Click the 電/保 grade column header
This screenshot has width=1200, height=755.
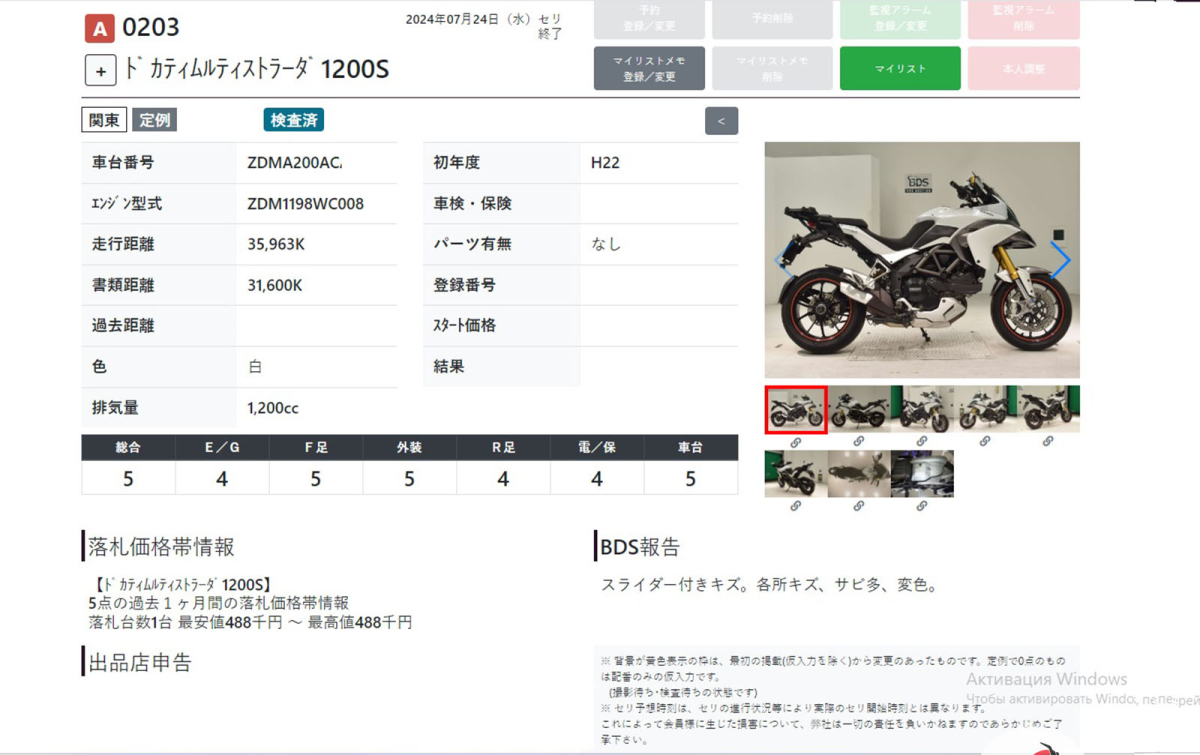click(x=597, y=448)
